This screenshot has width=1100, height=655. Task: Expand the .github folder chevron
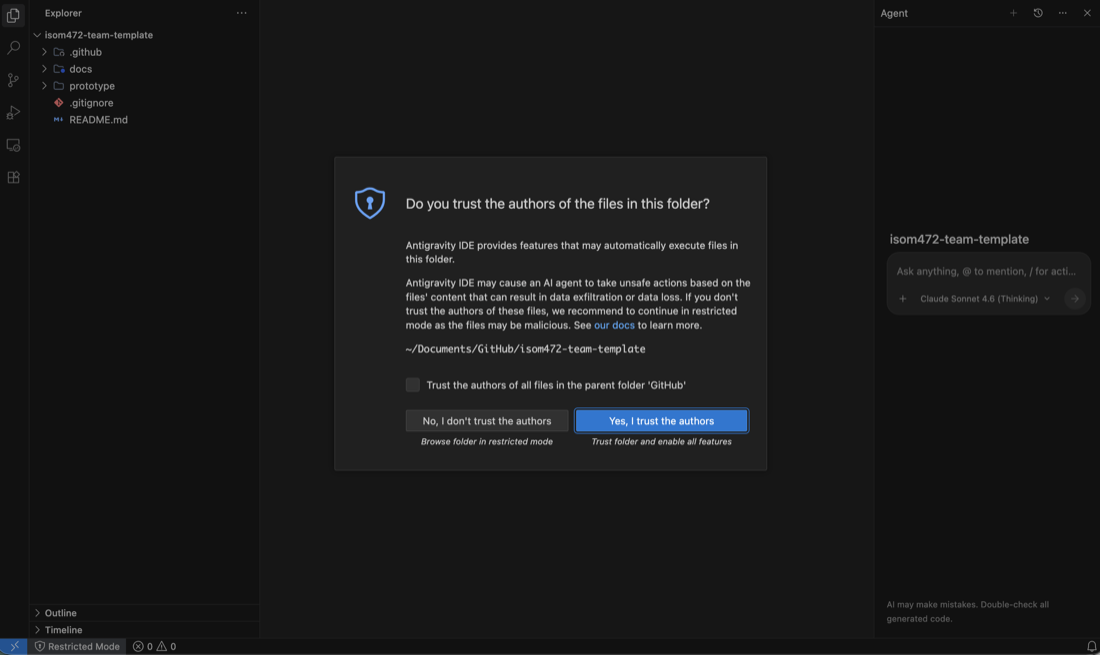44,52
